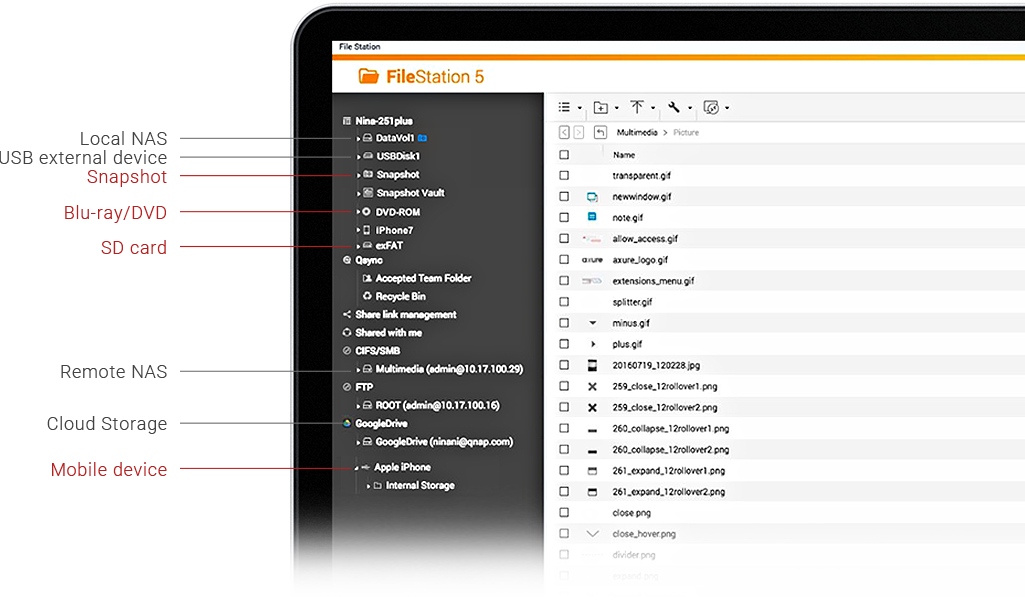The image size is (1025, 600).
Task: Tick the checkbox for 20160719_120228.jpg
Action: [x=564, y=366]
